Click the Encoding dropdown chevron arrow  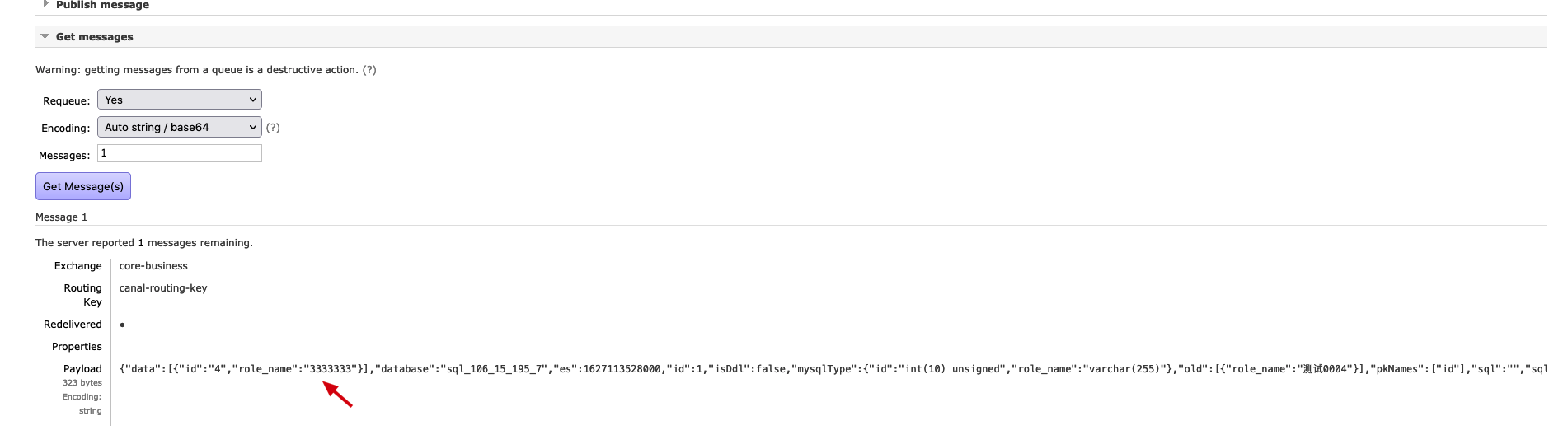click(252, 127)
